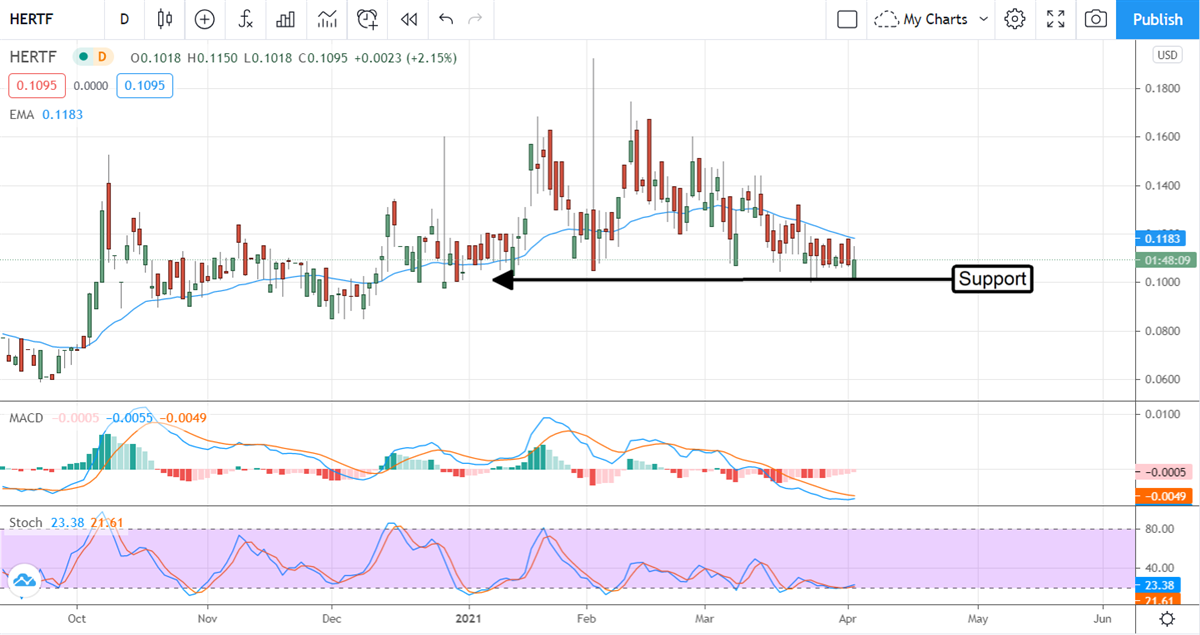The image size is (1200, 635).
Task: Select the layout rectangle icon
Action: [848, 19]
